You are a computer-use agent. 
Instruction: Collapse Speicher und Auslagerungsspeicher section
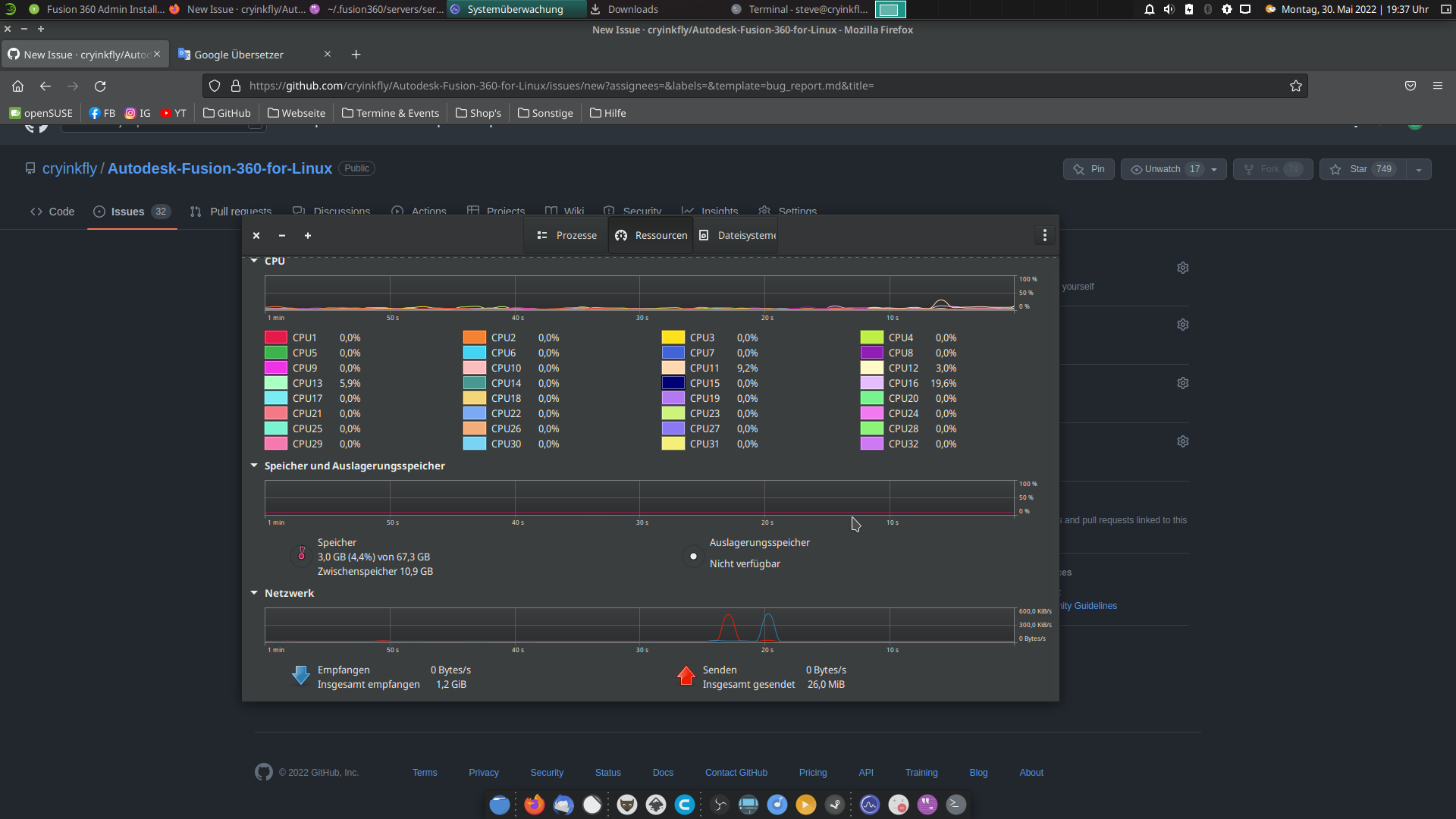pos(254,466)
